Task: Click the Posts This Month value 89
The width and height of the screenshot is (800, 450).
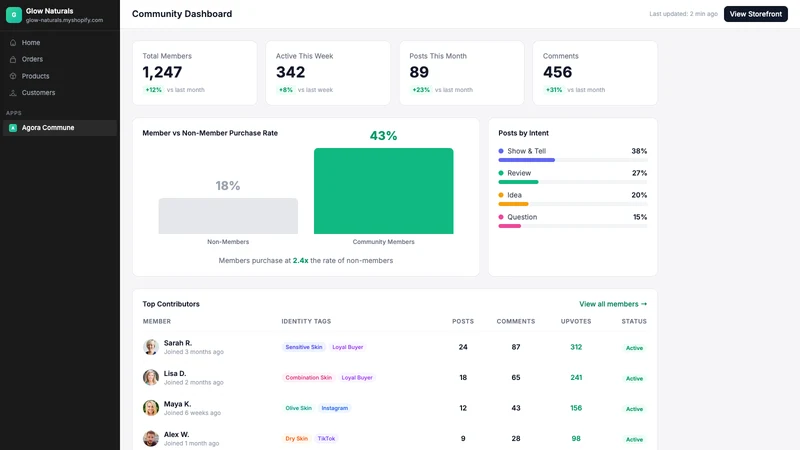Action: click(x=419, y=72)
